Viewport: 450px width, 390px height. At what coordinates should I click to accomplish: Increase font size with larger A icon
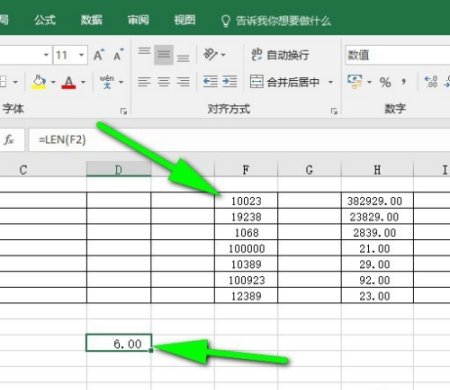coord(99,55)
